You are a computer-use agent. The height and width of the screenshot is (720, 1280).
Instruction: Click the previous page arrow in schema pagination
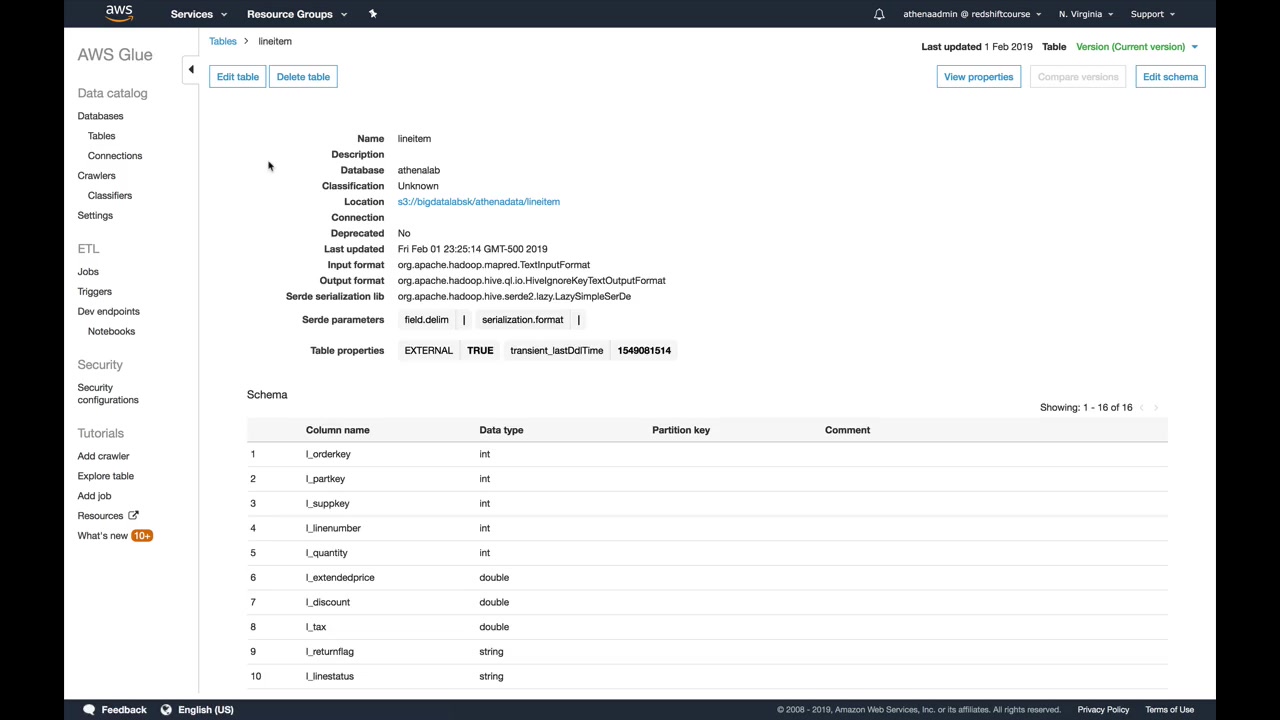click(x=1141, y=408)
